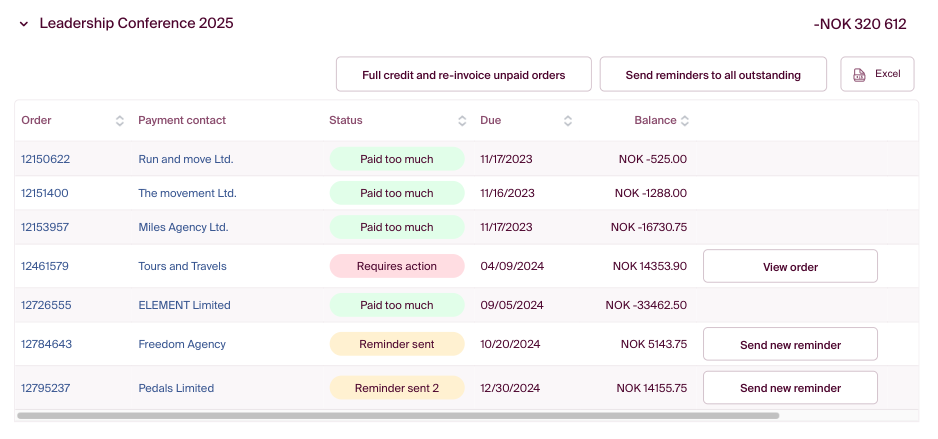This screenshot has width=938, height=439.
Task: Click balance NOK -16730.75
Action: tap(649, 227)
